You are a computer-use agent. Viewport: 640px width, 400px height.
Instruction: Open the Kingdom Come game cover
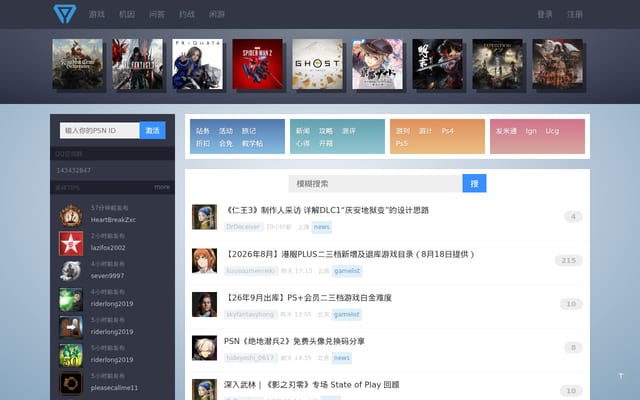click(x=78, y=64)
